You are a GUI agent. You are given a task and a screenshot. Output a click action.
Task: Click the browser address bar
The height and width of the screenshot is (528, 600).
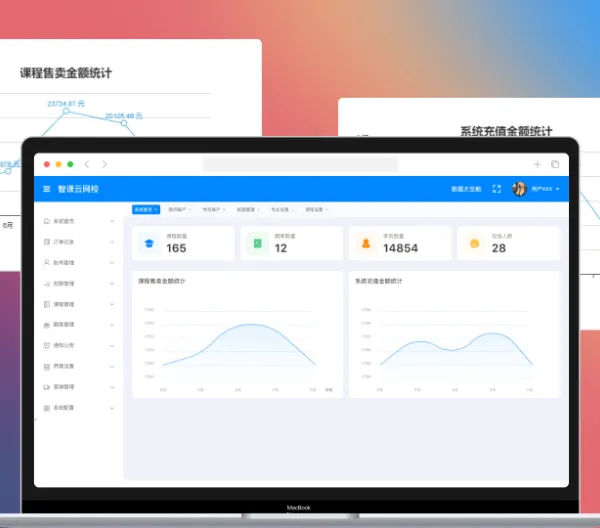tap(300, 164)
